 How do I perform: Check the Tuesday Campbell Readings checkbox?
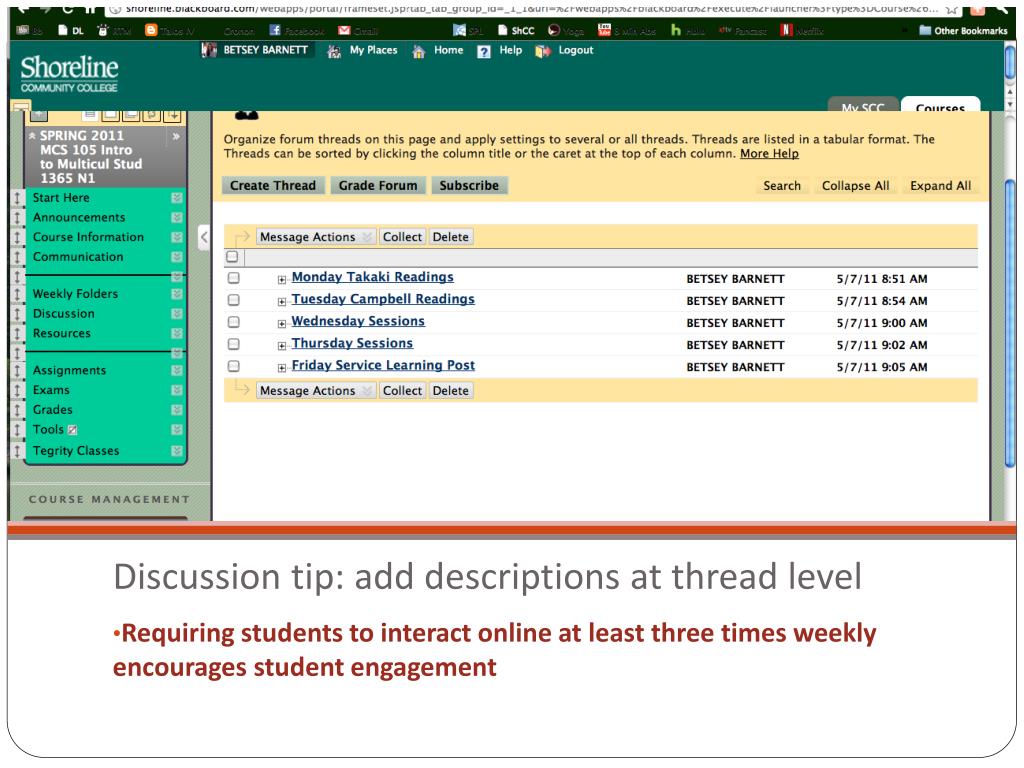click(234, 300)
